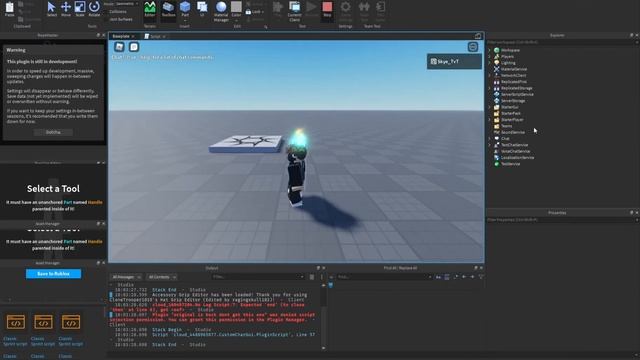Select SoundService in Explorer
Image resolution: width=640 pixels, height=360 pixels.
tap(513, 132)
